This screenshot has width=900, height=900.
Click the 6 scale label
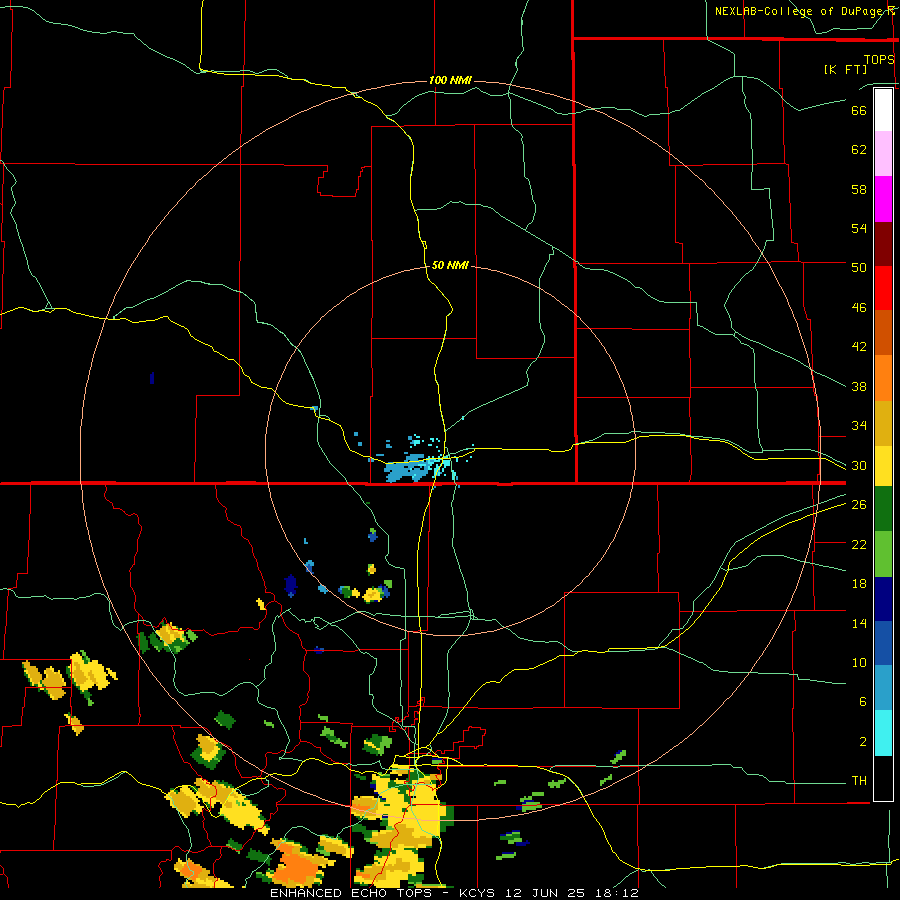click(x=862, y=701)
